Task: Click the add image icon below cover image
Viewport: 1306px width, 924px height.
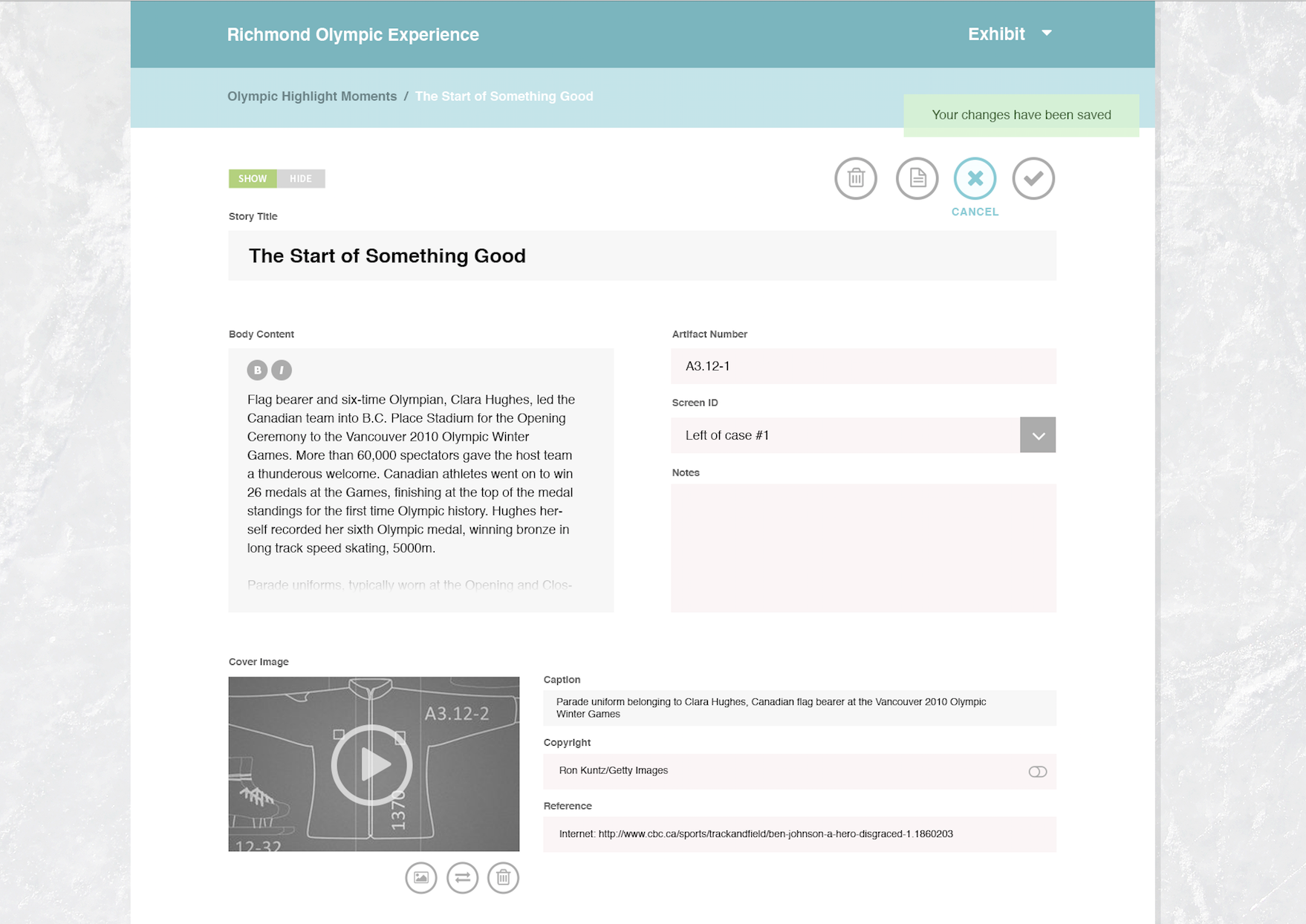Action: coord(421,878)
